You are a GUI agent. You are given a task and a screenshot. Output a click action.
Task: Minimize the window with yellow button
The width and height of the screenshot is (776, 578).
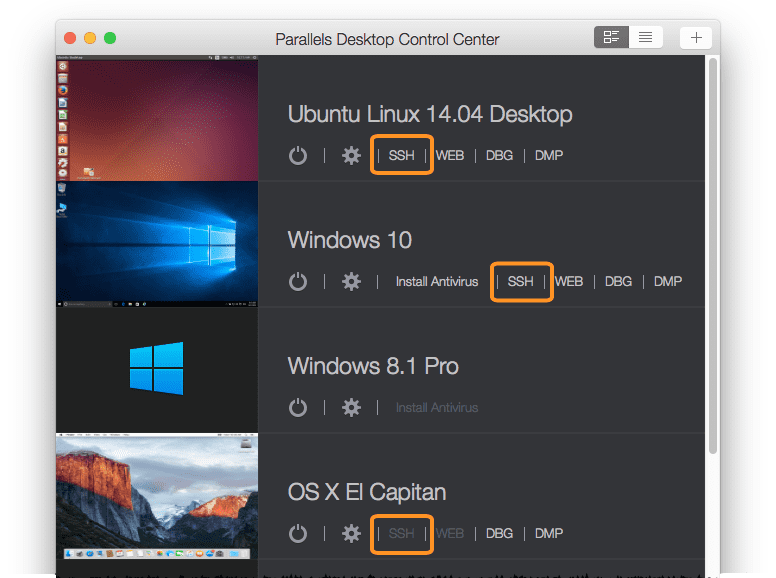tap(90, 38)
